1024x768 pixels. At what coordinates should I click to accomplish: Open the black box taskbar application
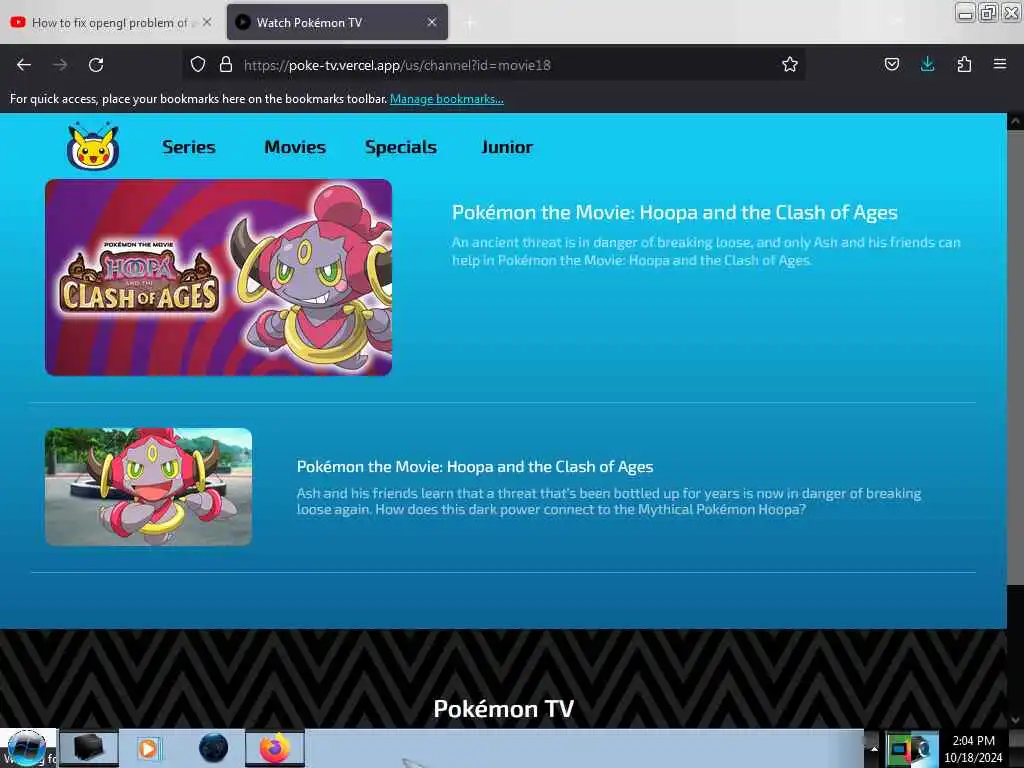pos(89,748)
